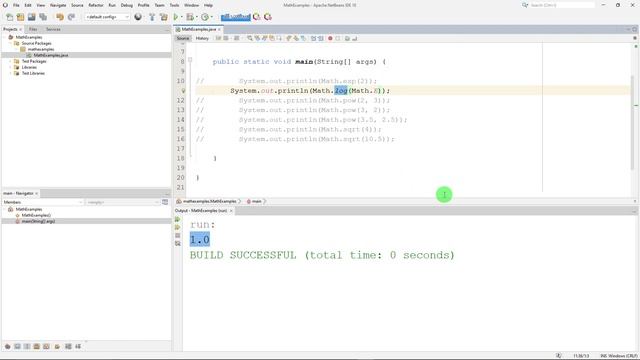This screenshot has width=640, height=360.
Task: Click the Redo toolbar icon
Action: [71, 17]
